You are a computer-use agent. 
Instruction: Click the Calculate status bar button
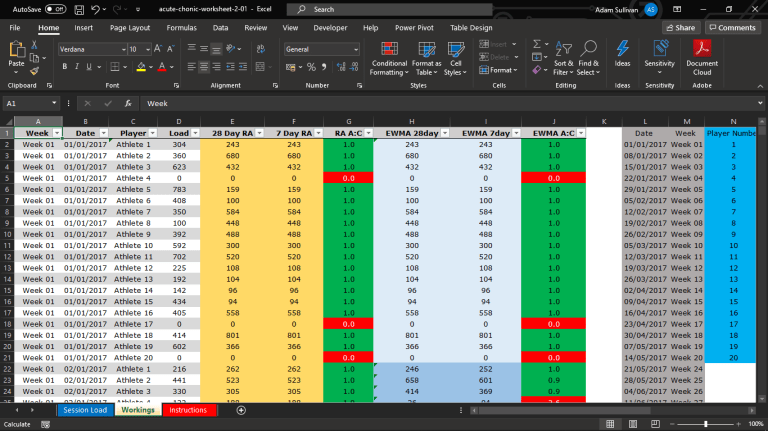click(17, 424)
